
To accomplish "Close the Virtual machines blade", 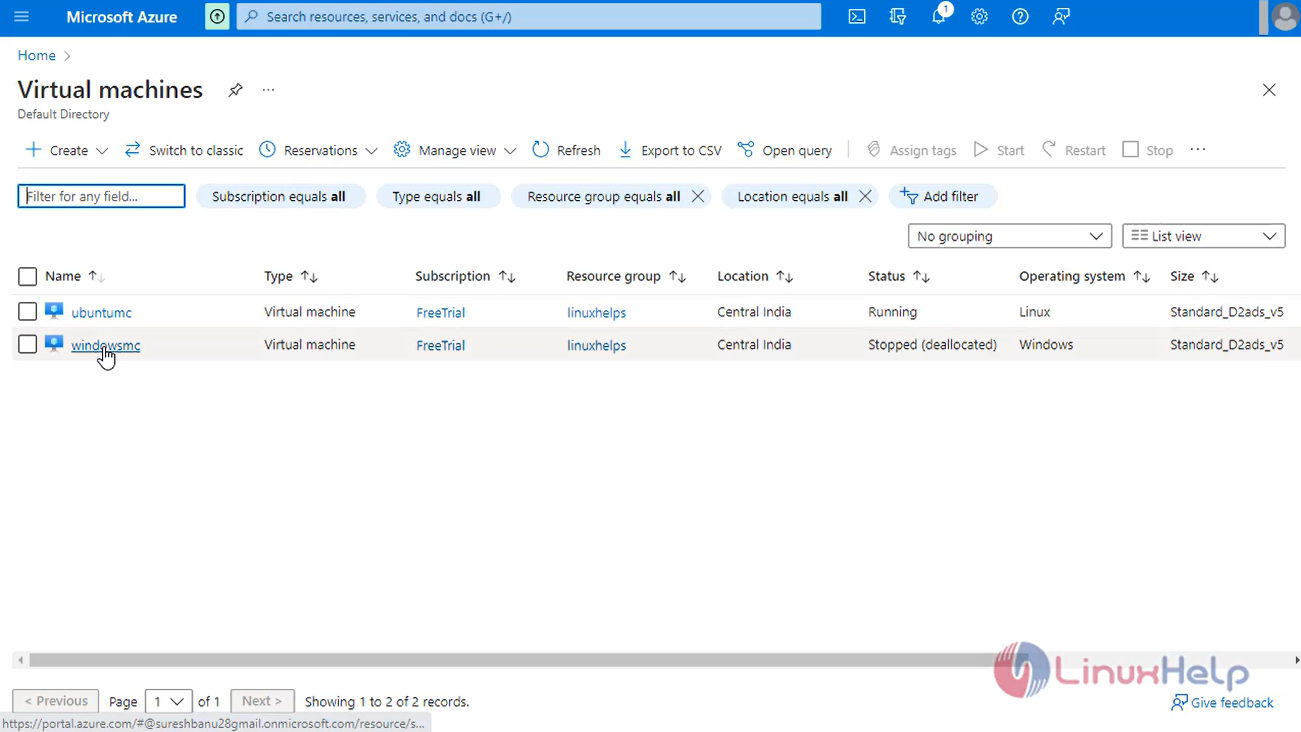I will (x=1269, y=90).
